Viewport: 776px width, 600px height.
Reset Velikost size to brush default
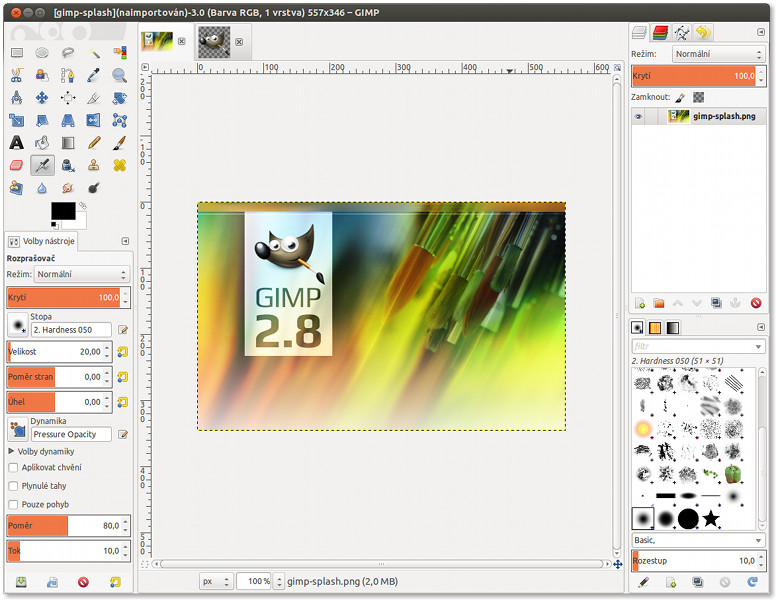click(122, 351)
